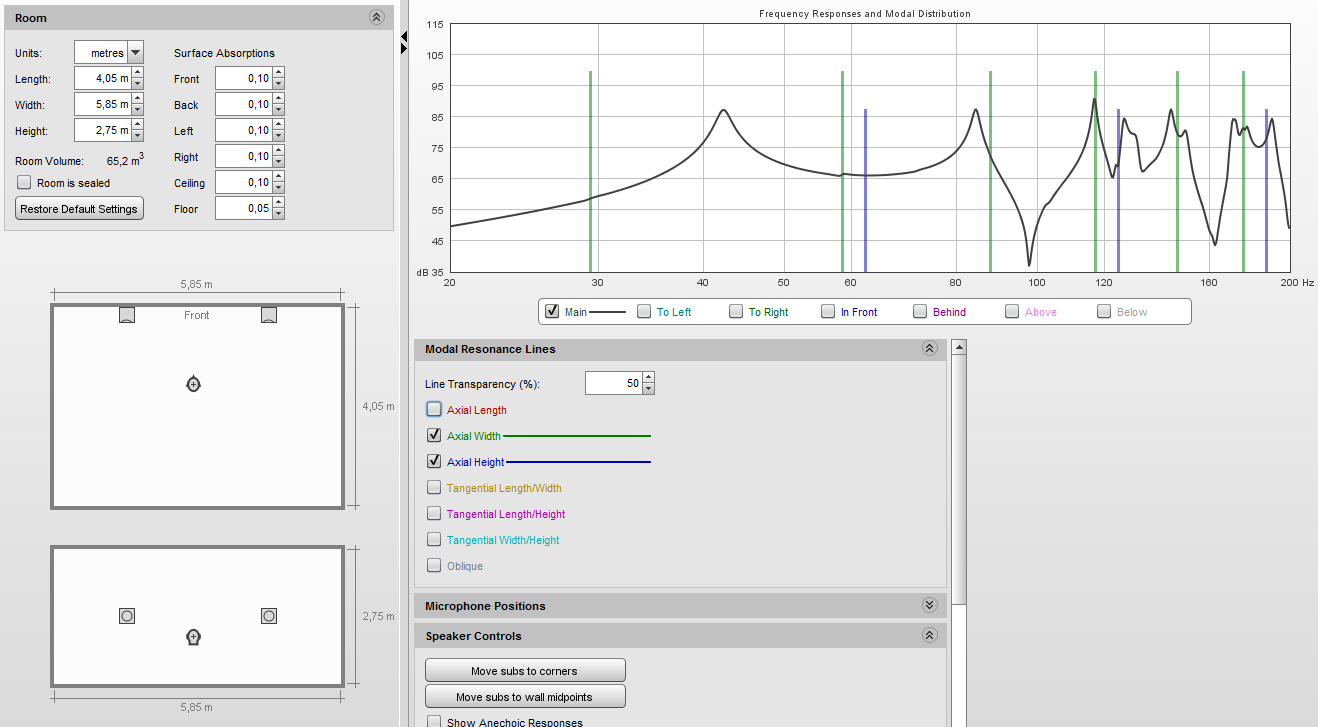This screenshot has width=1318, height=727.
Task: Click Move subs to wall midpoints
Action: click(525, 696)
